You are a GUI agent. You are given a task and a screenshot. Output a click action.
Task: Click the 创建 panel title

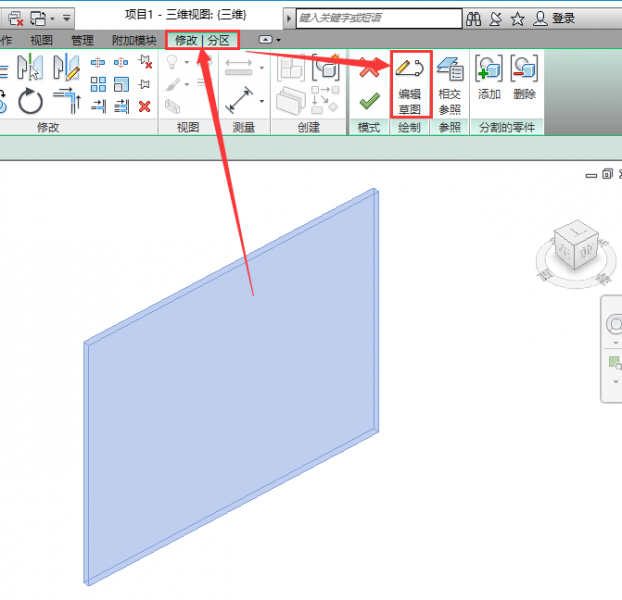pos(309,127)
